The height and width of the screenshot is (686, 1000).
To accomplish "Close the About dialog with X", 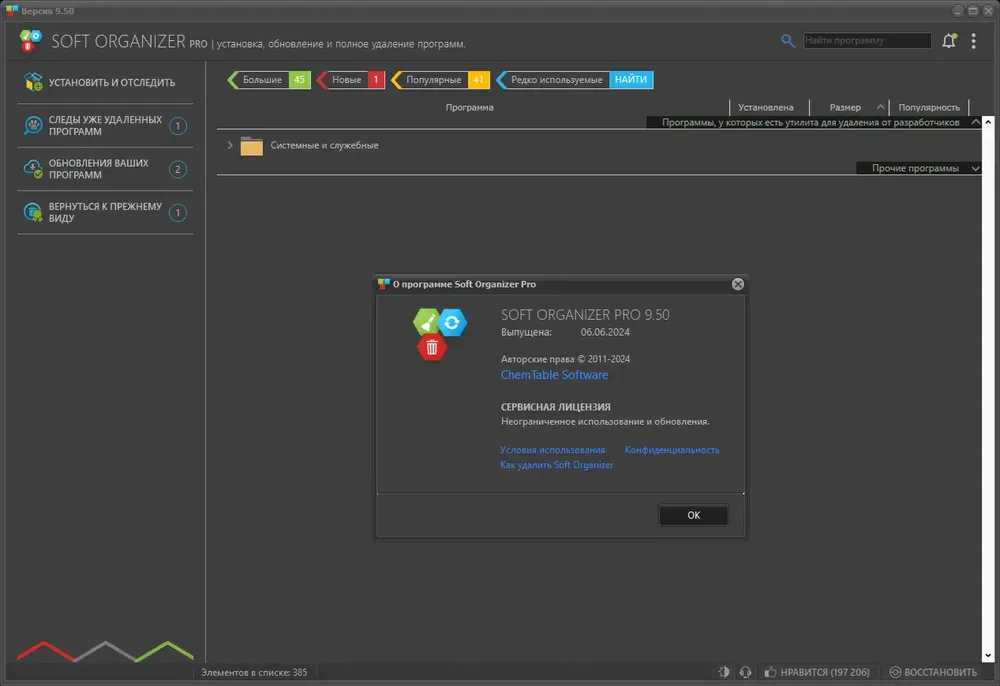I will (737, 284).
